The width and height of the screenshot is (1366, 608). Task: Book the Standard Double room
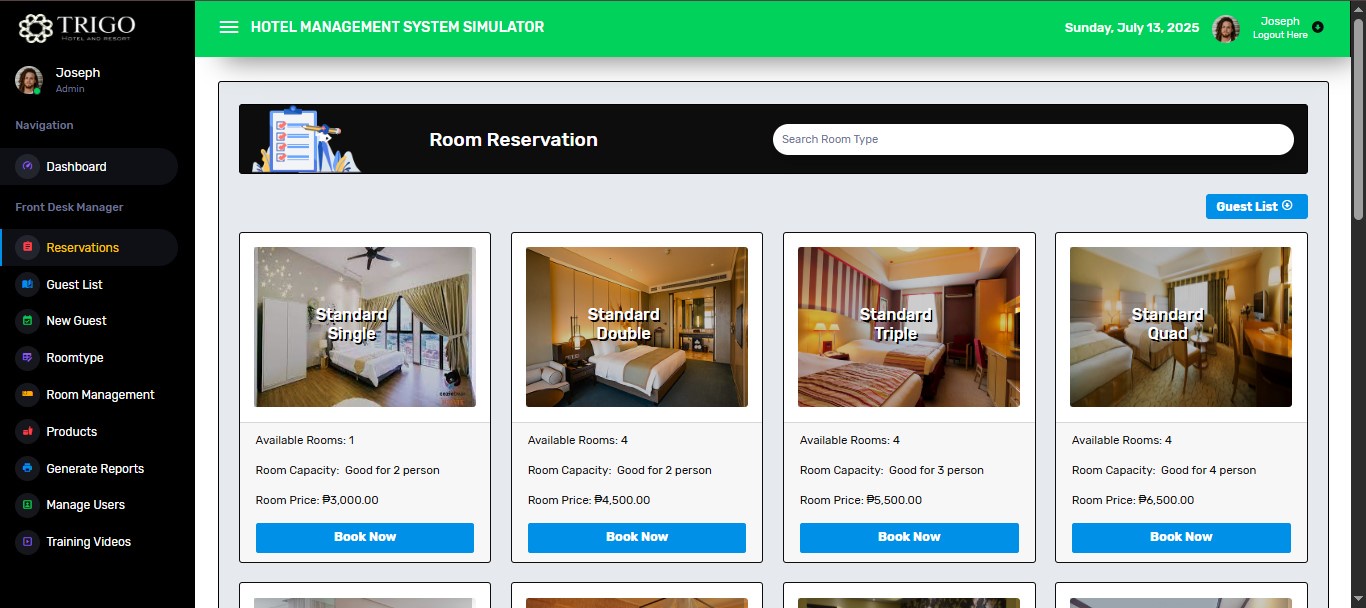(637, 538)
